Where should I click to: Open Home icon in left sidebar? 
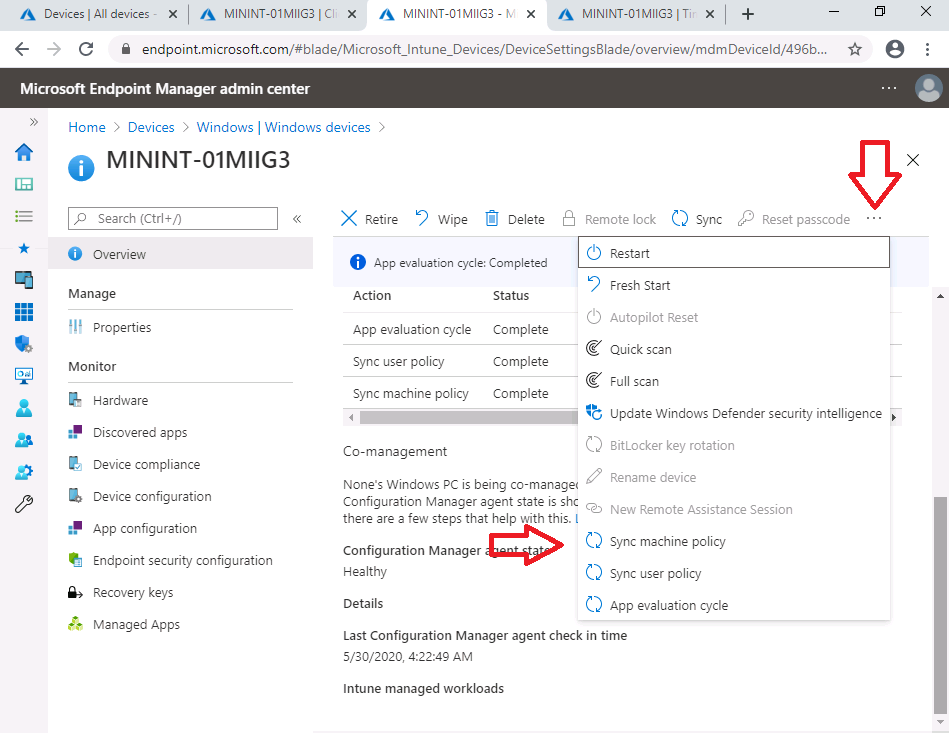[24, 153]
